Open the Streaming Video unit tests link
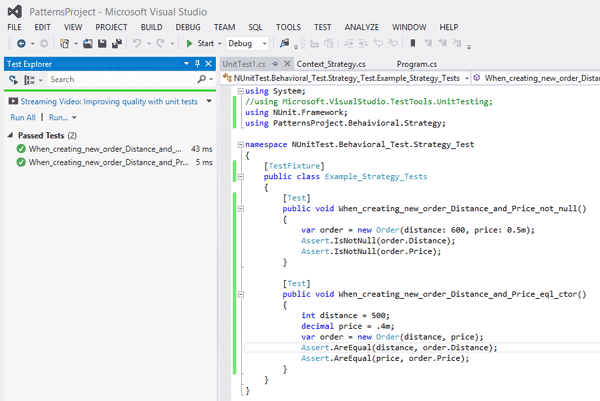 [109, 101]
